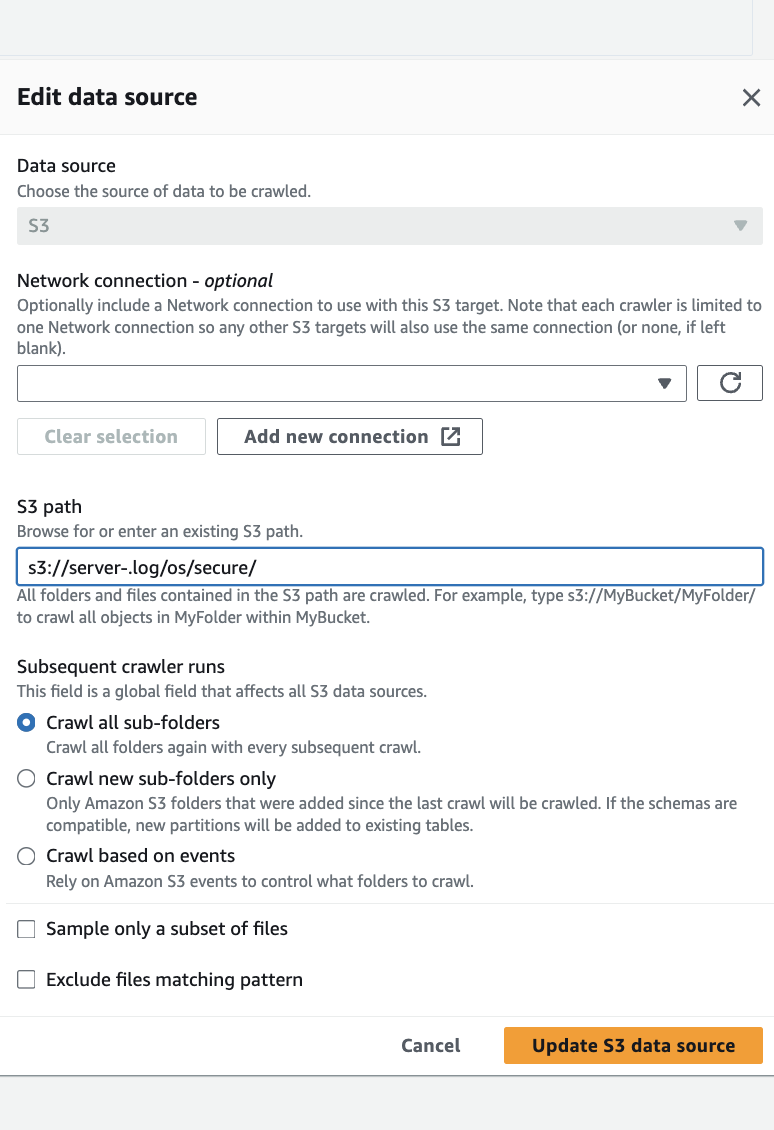Screen dimensions: 774x1130
Task: Click the Crawl new sub-folders only label
Action: coord(161,779)
